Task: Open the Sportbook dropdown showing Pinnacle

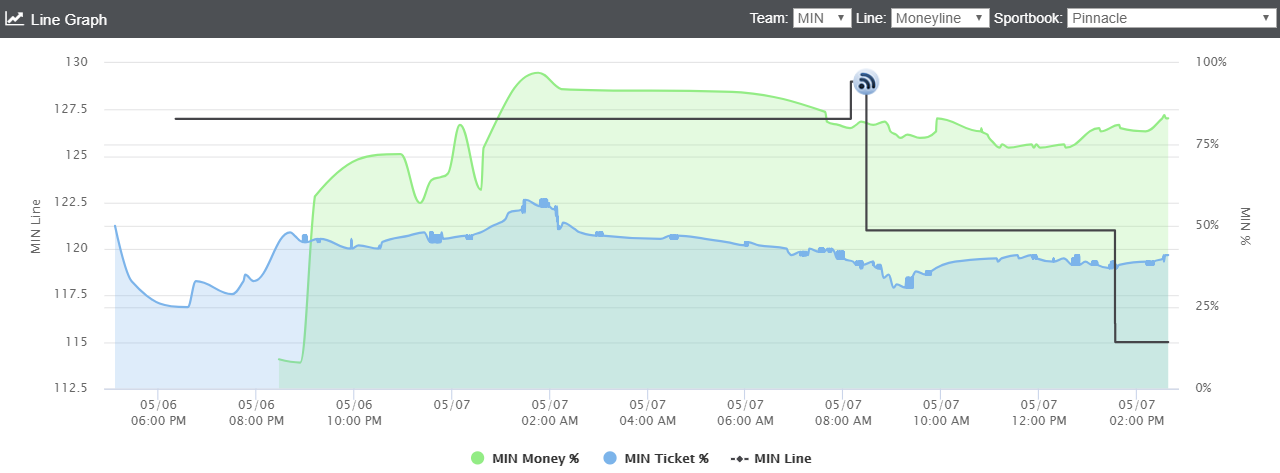Action: click(1170, 18)
